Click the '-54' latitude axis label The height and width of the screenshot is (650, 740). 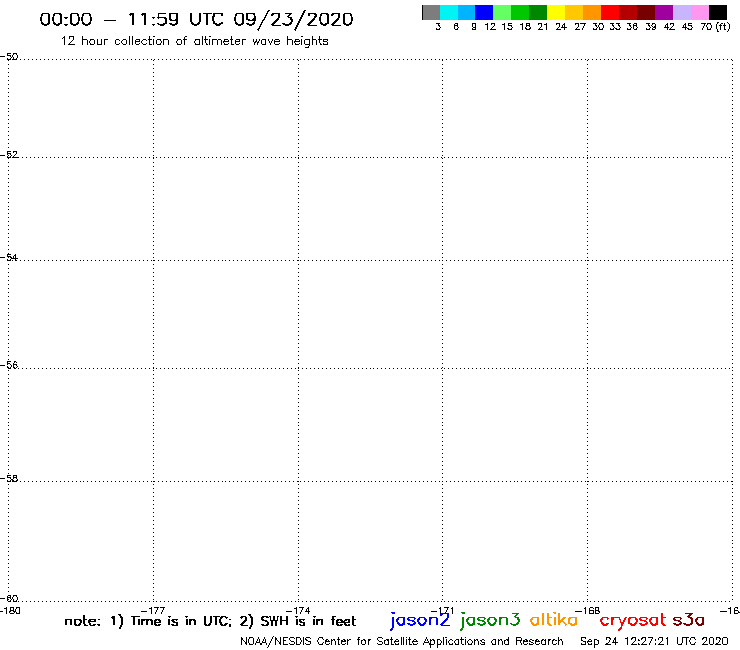pyautogui.click(x=9, y=258)
